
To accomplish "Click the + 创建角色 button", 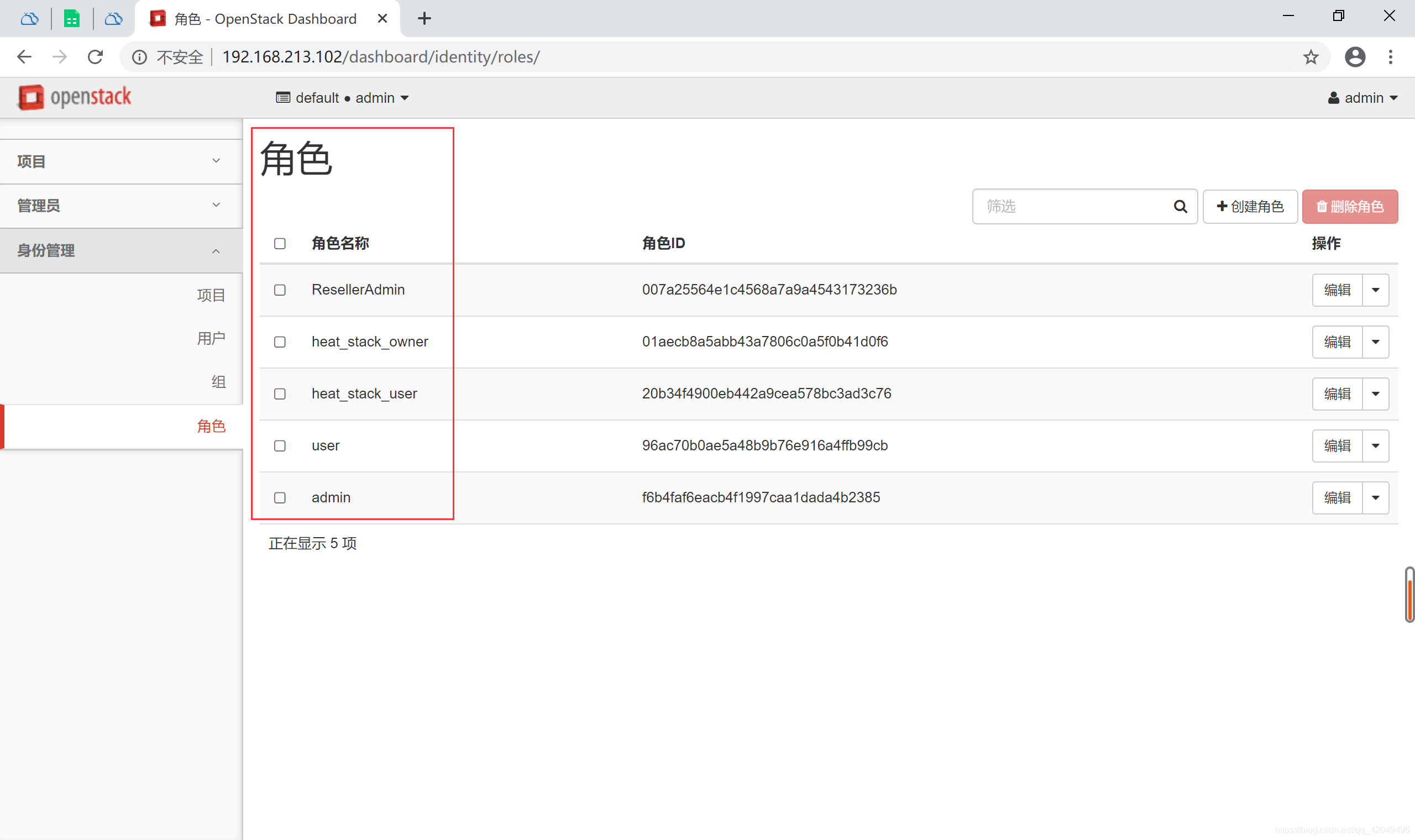I will pos(1250,207).
